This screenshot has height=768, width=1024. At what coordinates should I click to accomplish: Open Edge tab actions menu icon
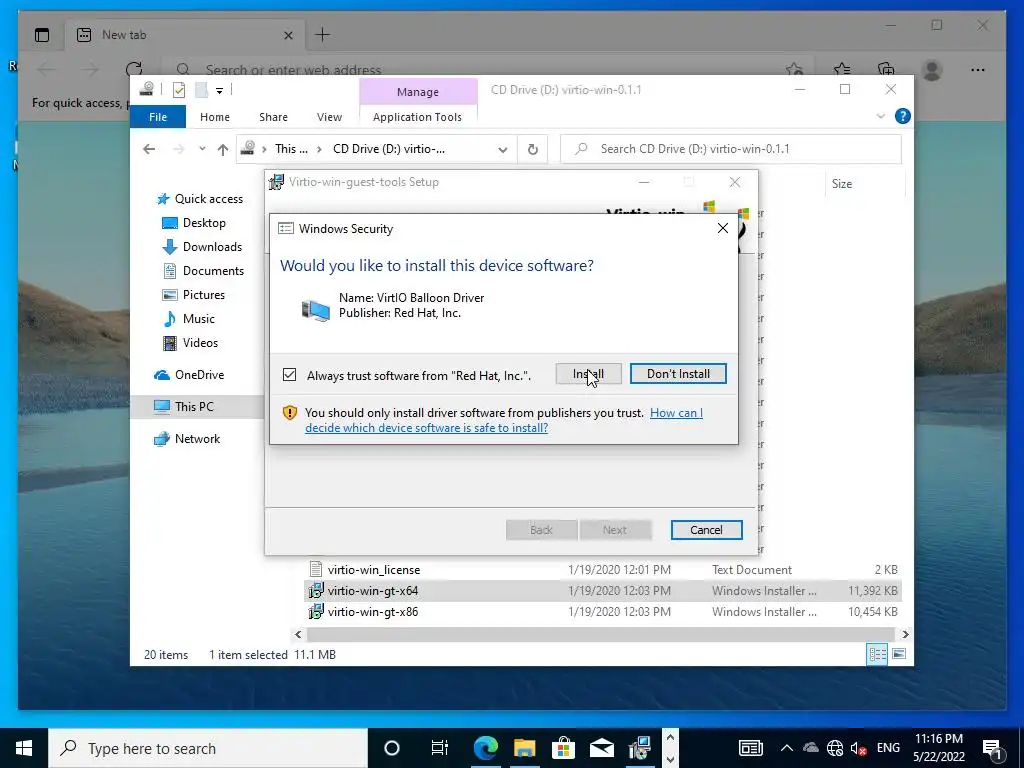tap(42, 35)
